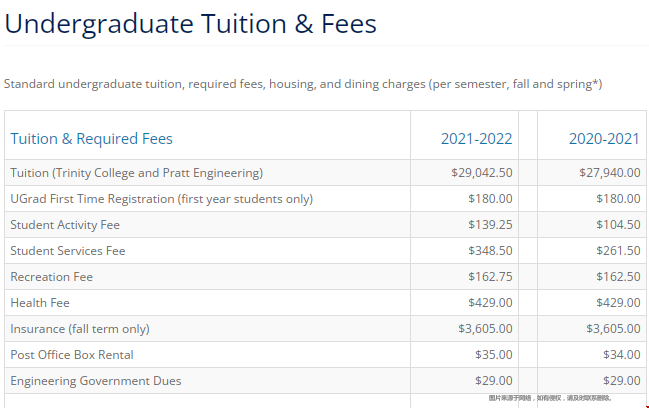Screen dimensions: 649x408
Task: Select the Post Office Box Rental label
Action: pos(71,355)
